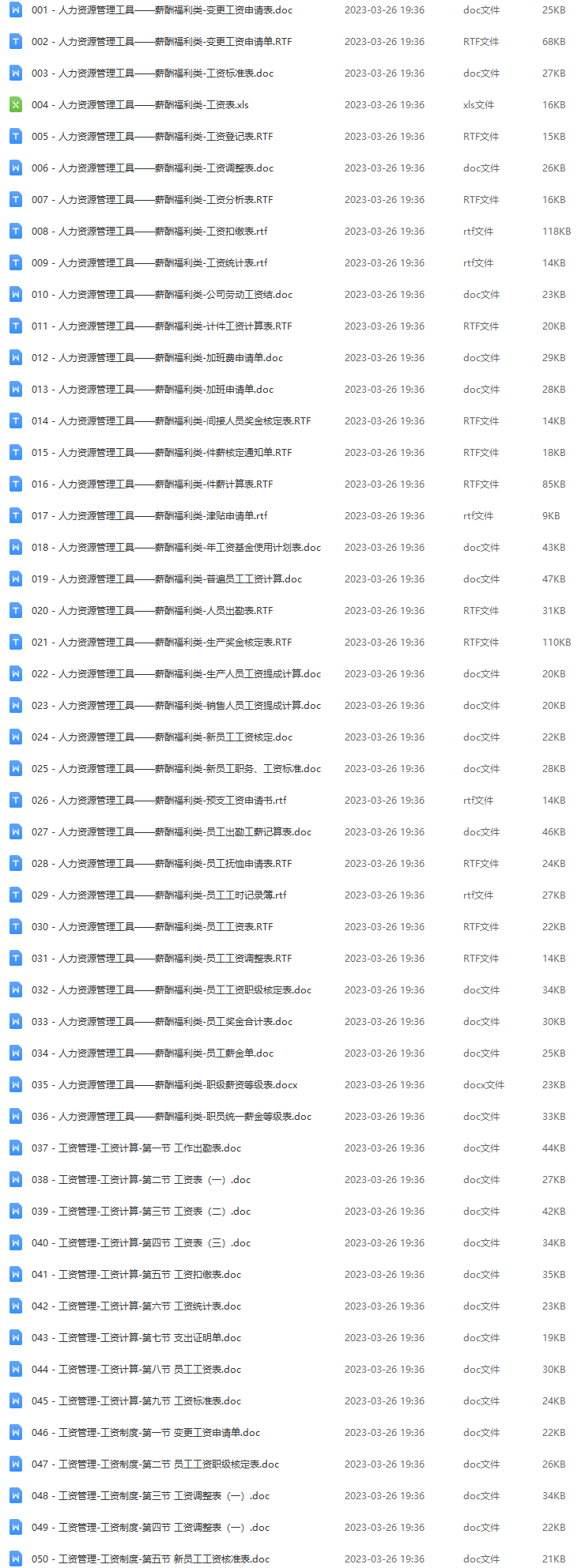Click the Word icon beside file 018
Viewport: 585px width, 1568px height.
point(15,547)
